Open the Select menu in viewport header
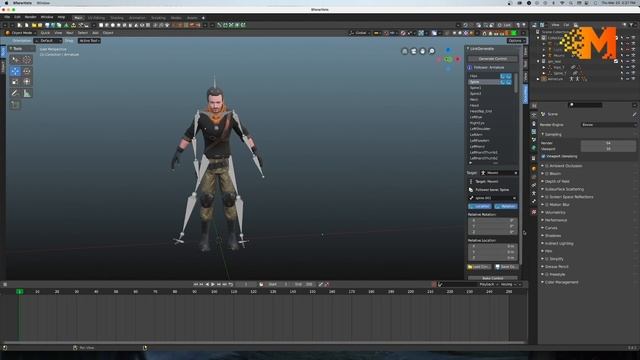Image resolution: width=640 pixels, height=360 pixels. click(x=83, y=33)
